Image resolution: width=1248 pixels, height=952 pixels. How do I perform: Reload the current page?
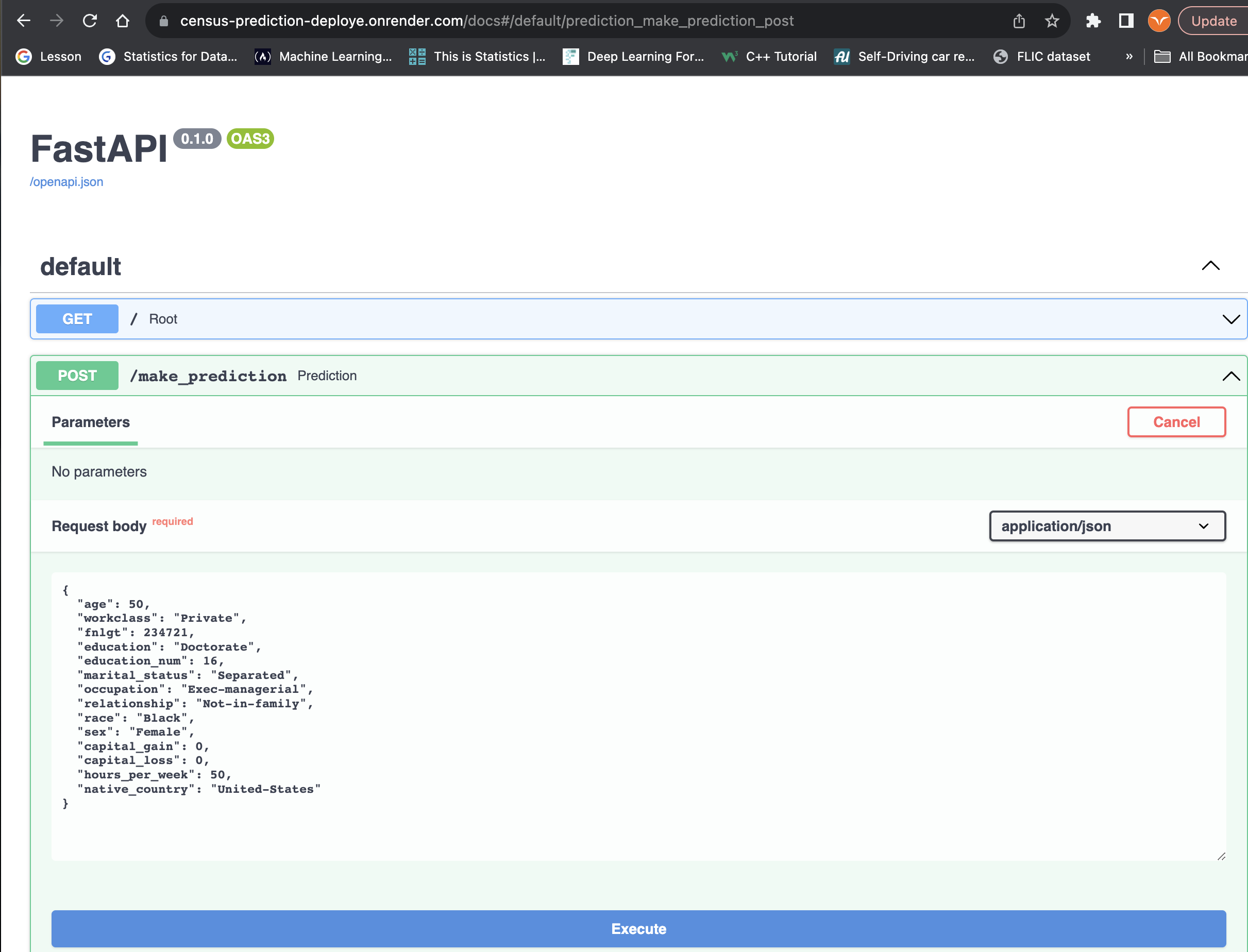coord(90,21)
